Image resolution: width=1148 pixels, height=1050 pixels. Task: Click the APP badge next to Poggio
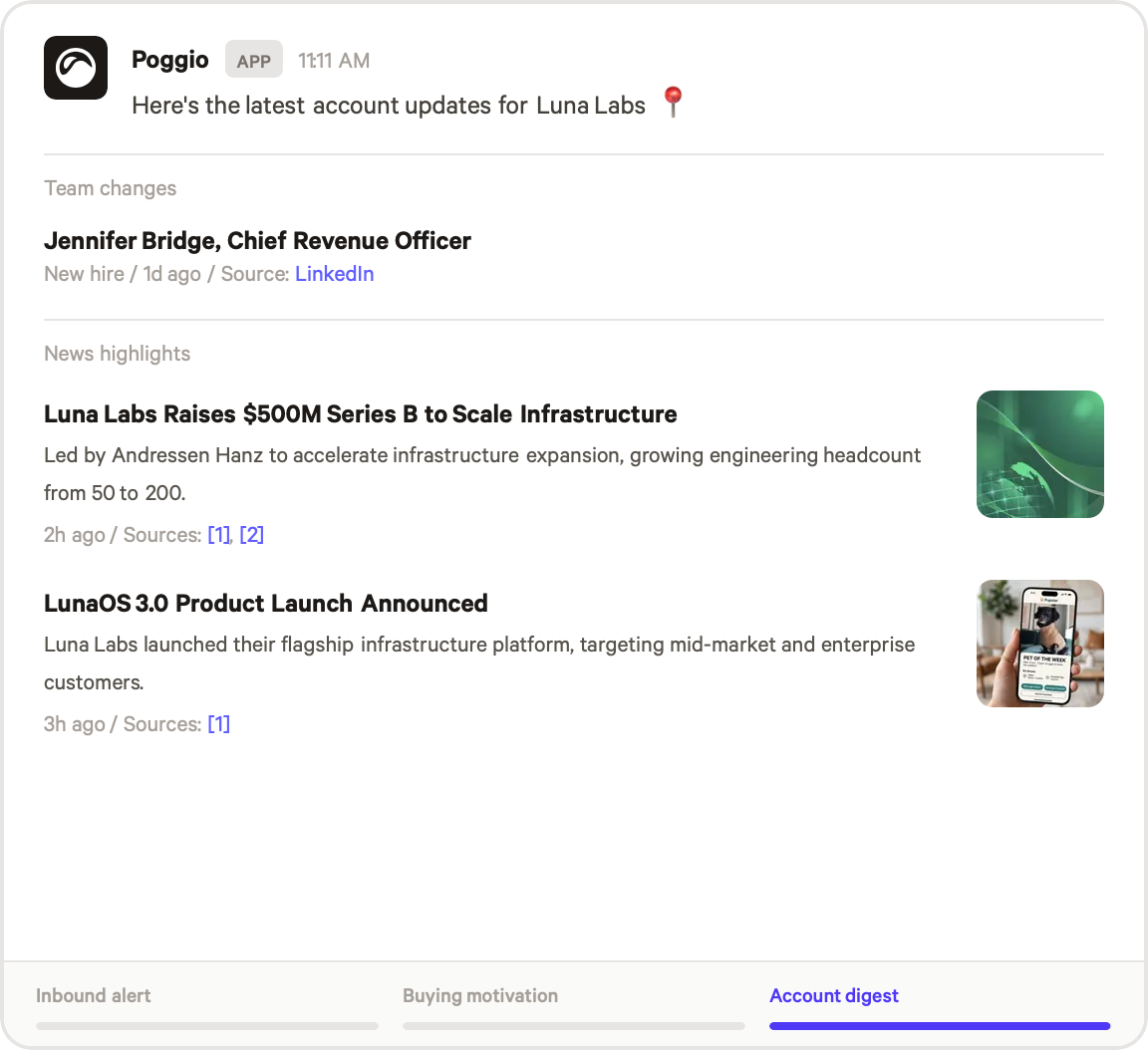point(254,61)
